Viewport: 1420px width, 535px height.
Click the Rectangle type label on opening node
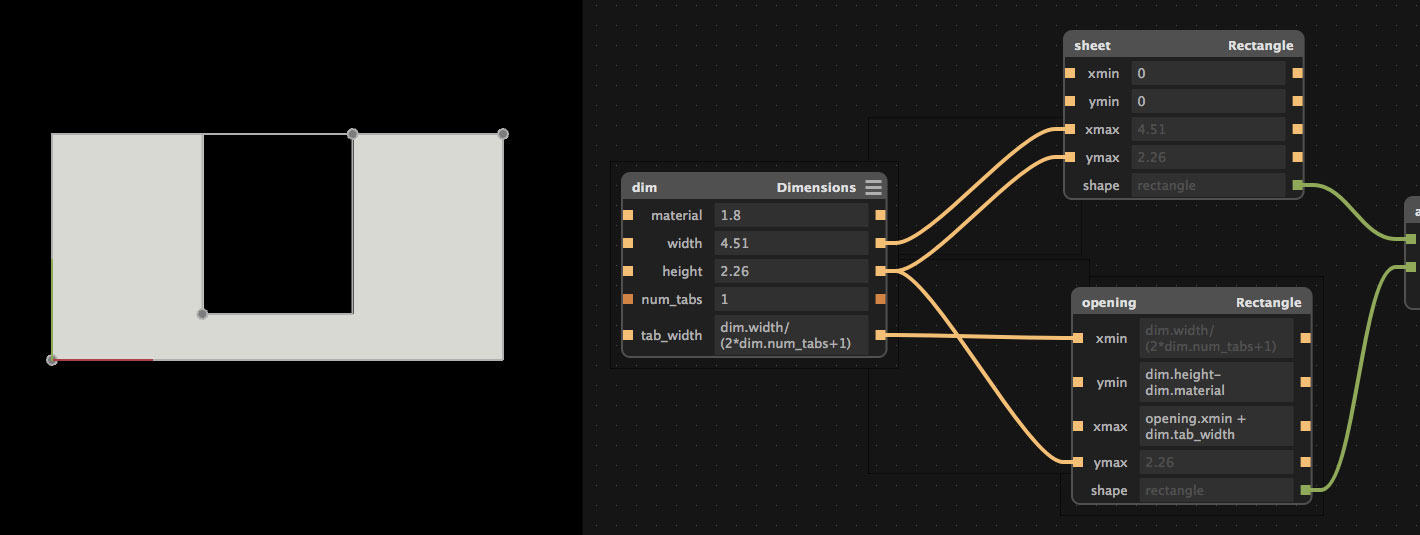tap(1268, 302)
